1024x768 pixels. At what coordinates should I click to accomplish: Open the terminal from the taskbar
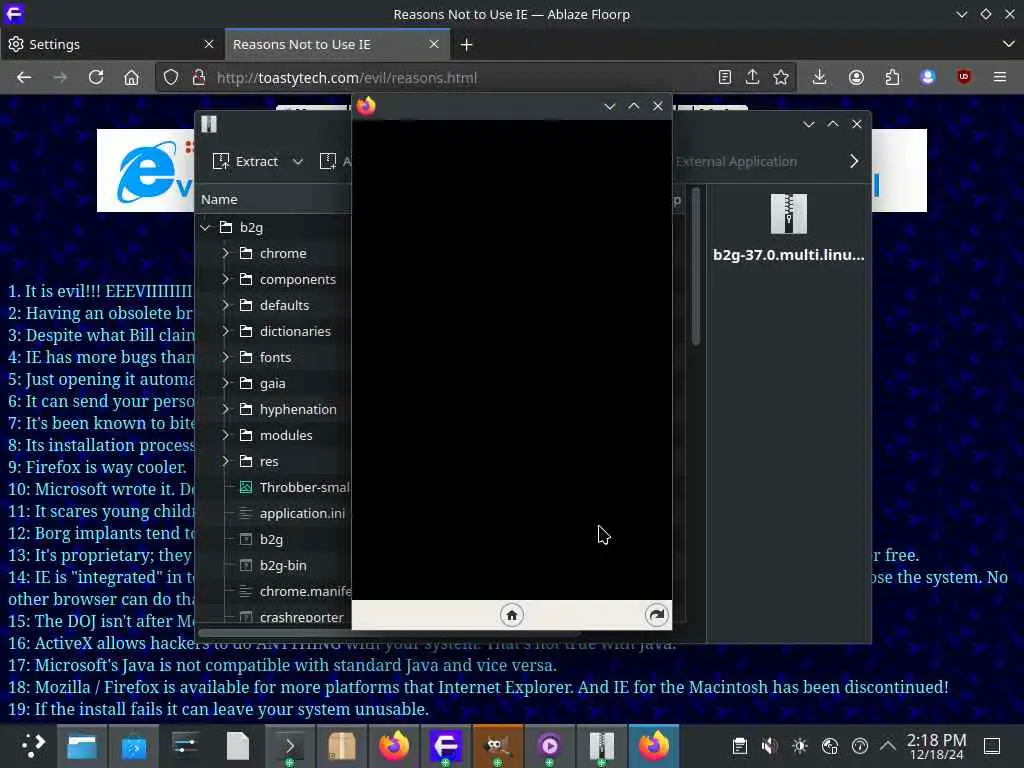point(290,746)
